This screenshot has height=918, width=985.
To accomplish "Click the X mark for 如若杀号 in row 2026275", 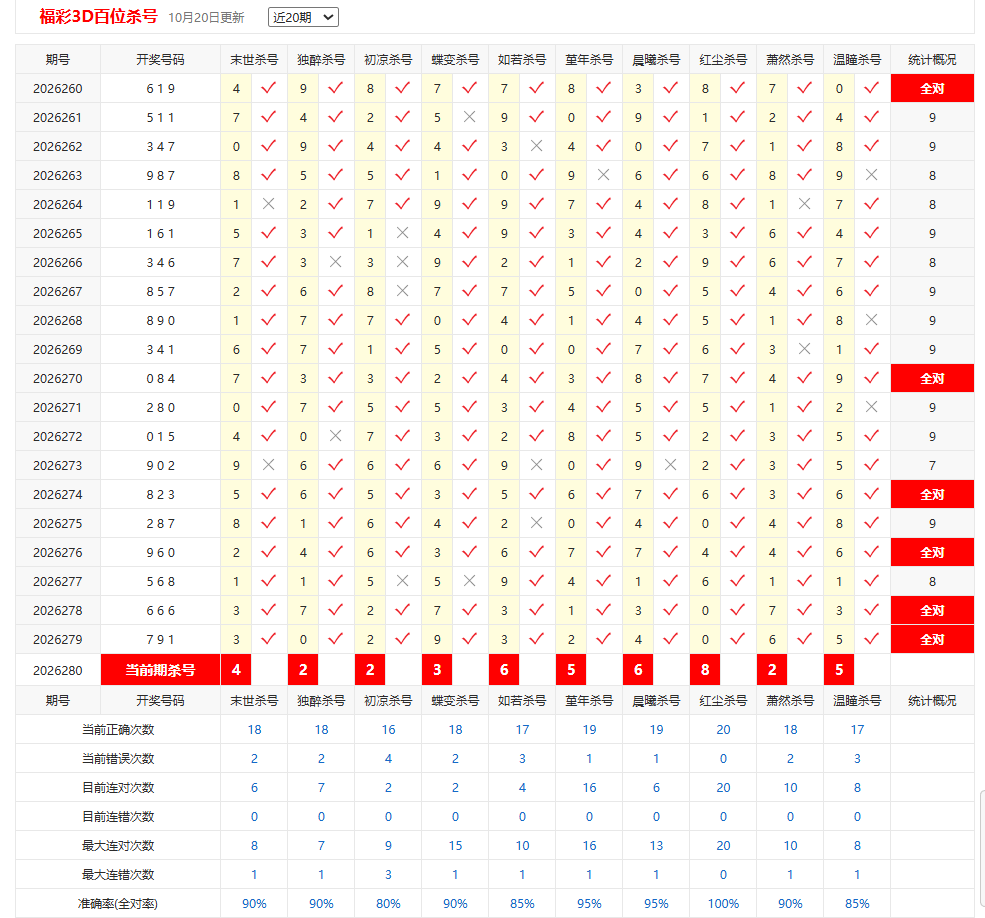I will click(536, 523).
